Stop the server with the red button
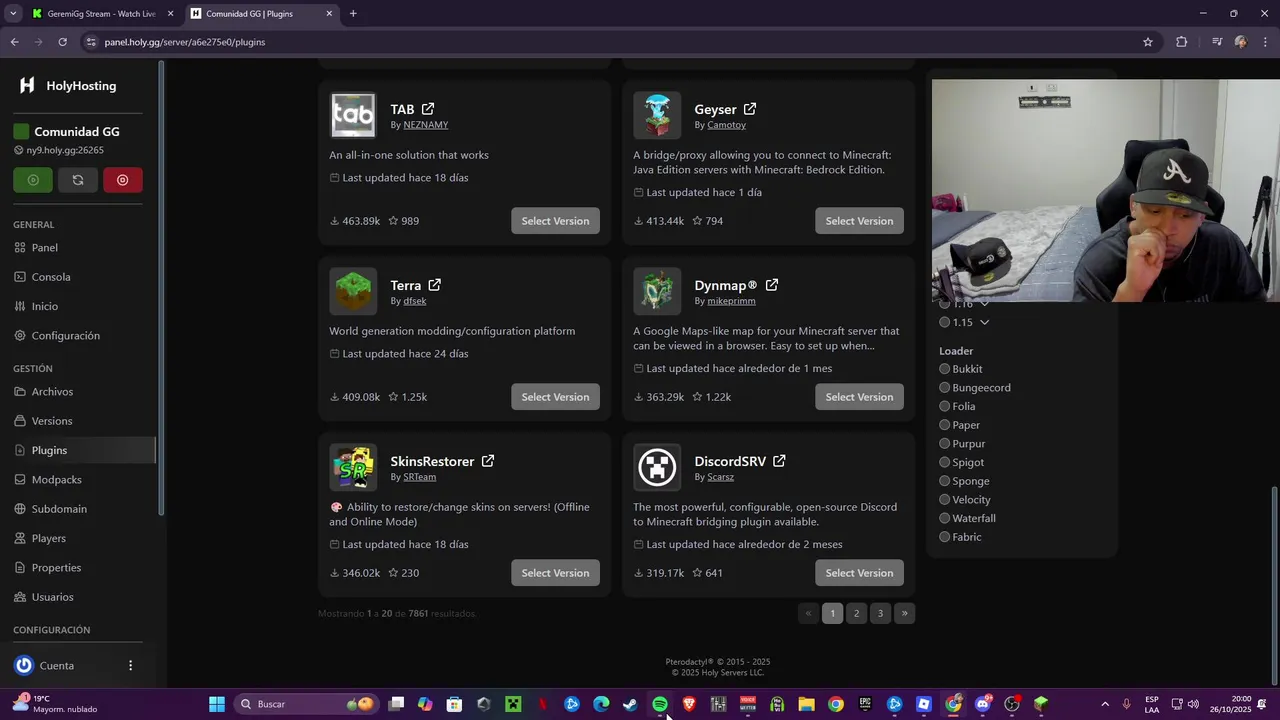This screenshot has width=1280, height=720. [x=123, y=180]
